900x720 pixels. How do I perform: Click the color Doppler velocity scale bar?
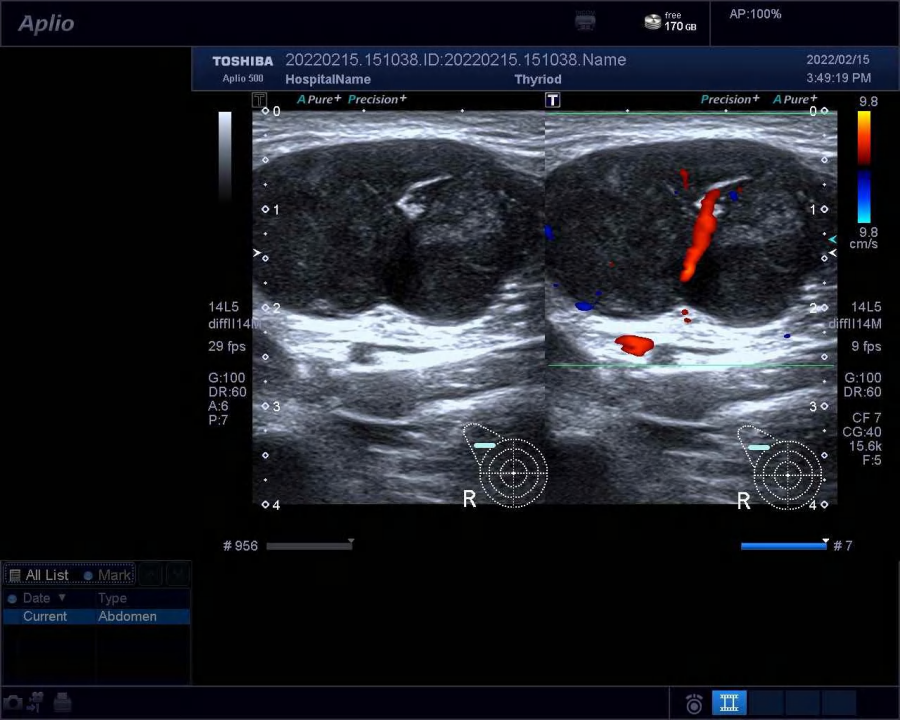(864, 167)
